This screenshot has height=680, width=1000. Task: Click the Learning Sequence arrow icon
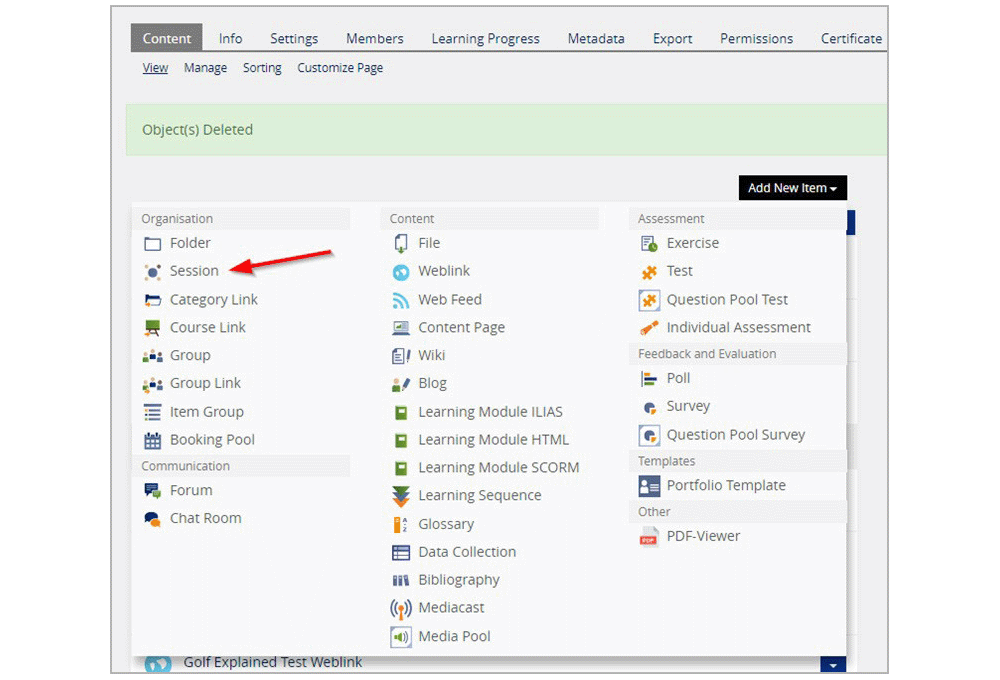tap(401, 496)
